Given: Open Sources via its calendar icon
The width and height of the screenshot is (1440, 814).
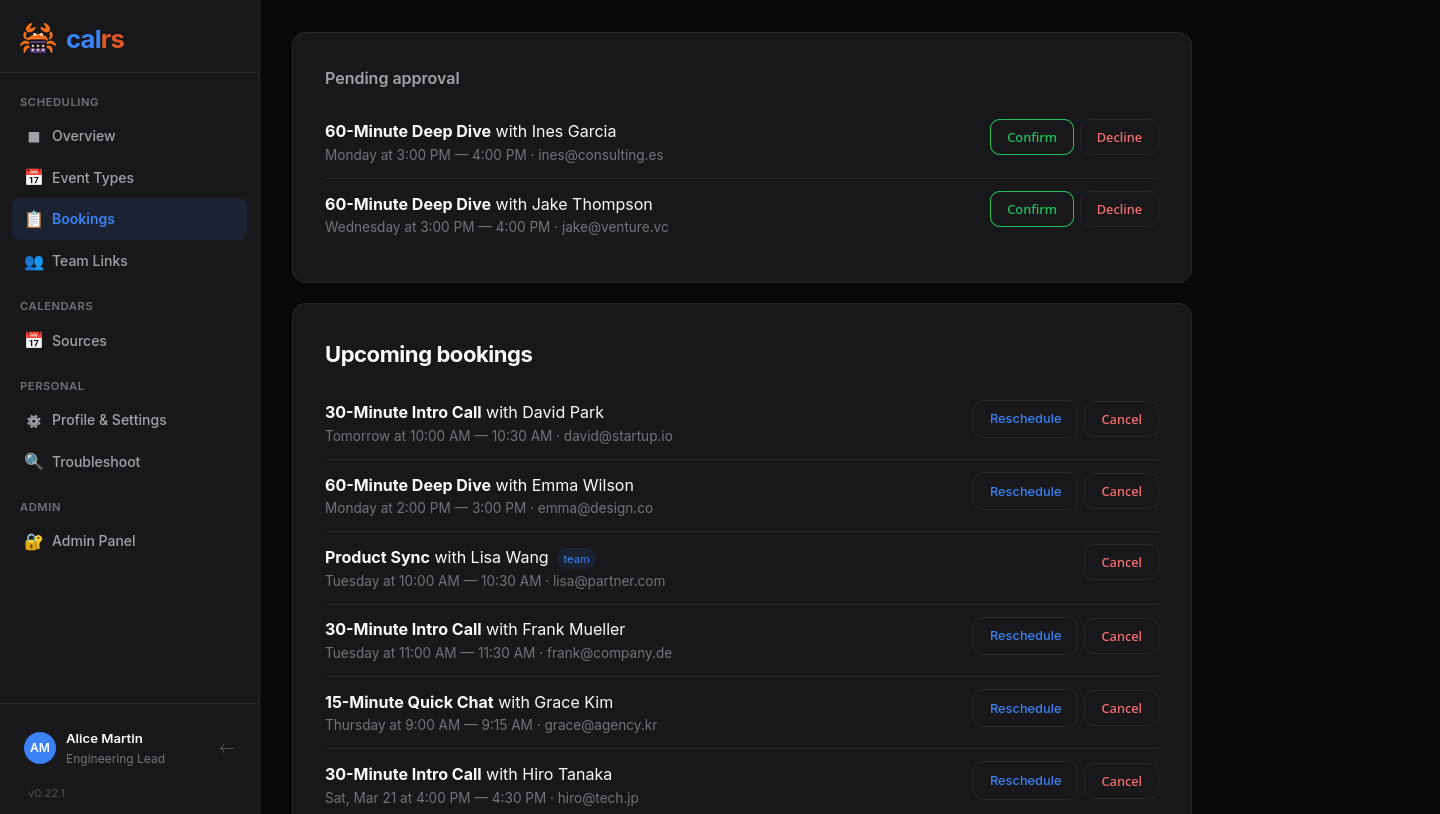Looking at the screenshot, I should click(x=34, y=341).
